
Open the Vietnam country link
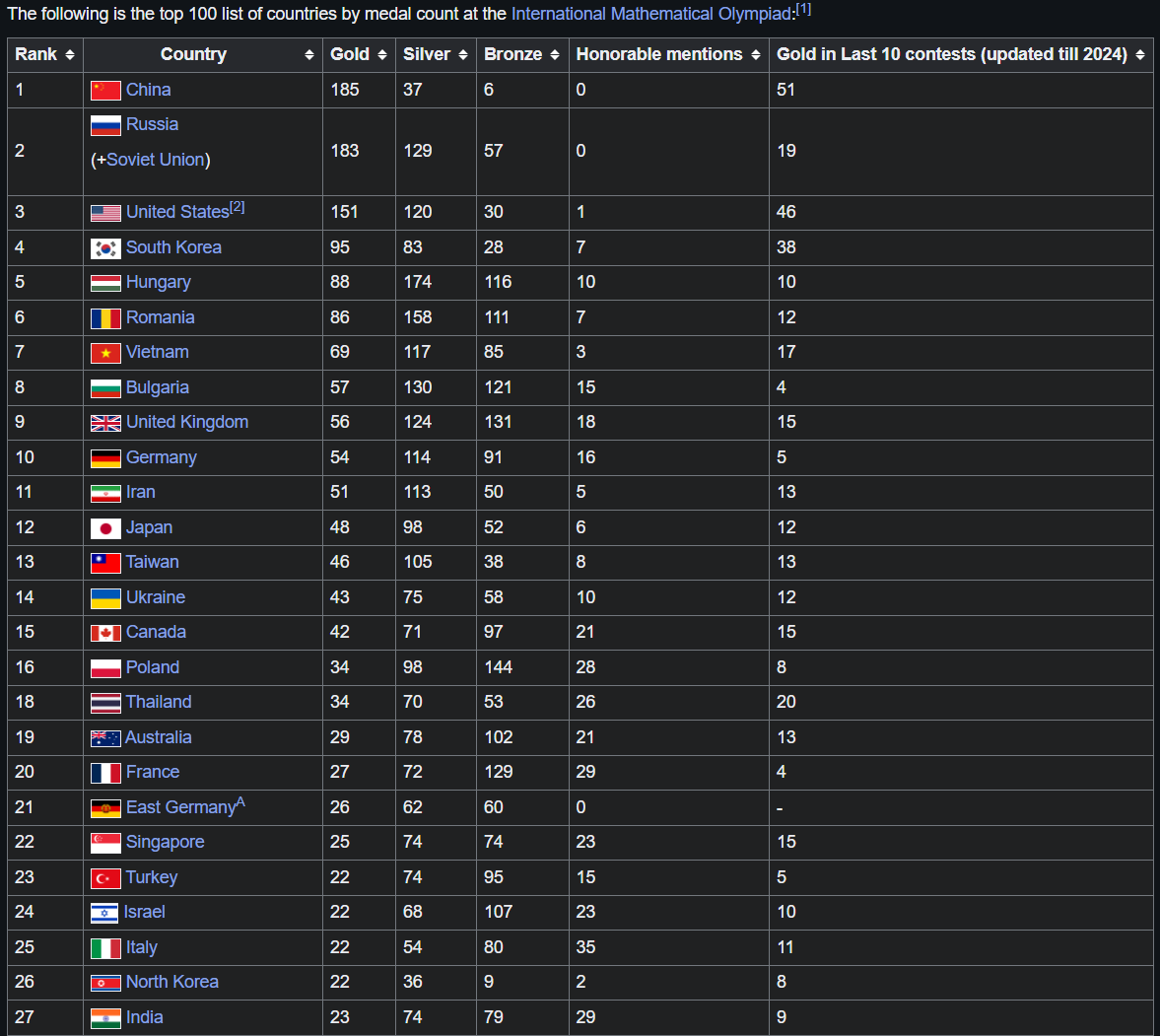tap(157, 352)
